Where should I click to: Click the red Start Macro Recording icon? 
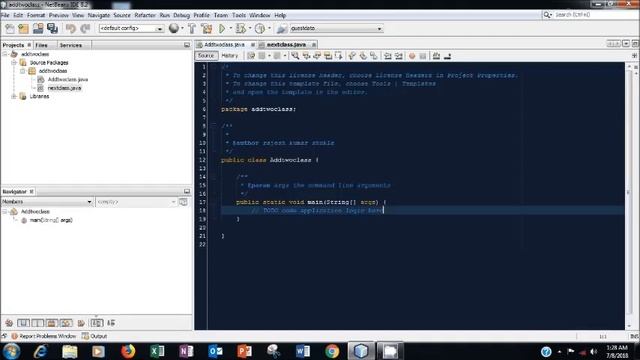tap(412, 56)
